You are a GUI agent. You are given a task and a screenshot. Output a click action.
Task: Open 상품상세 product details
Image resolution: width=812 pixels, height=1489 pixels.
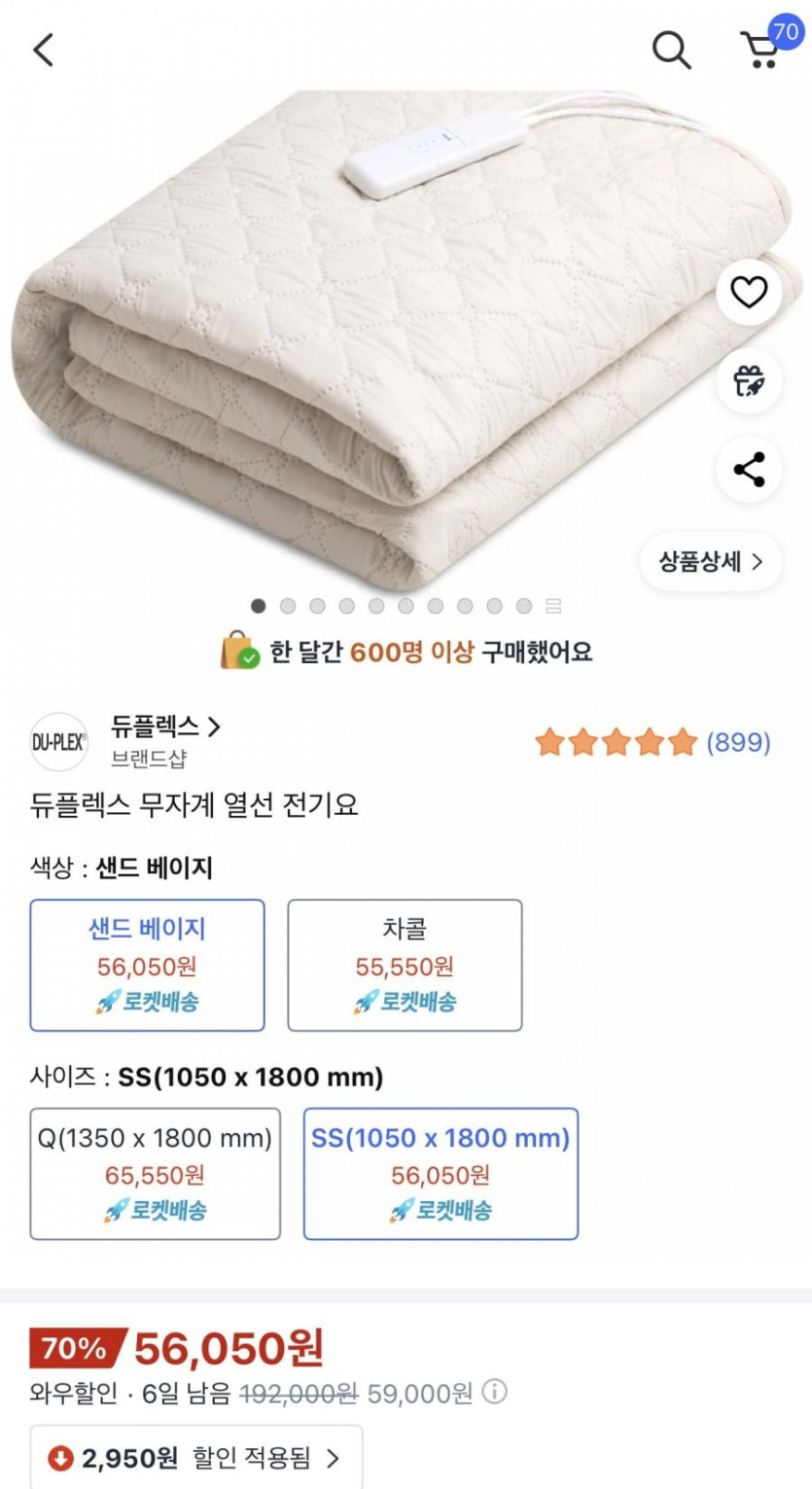(x=711, y=561)
